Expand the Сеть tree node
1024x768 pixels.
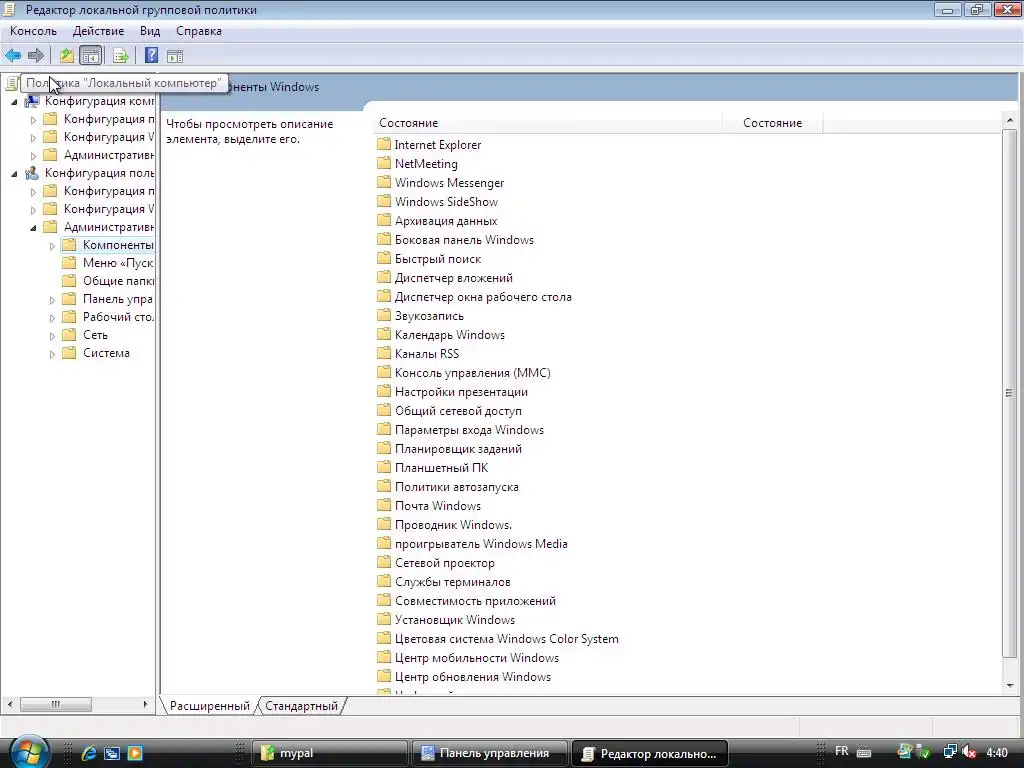tap(52, 336)
